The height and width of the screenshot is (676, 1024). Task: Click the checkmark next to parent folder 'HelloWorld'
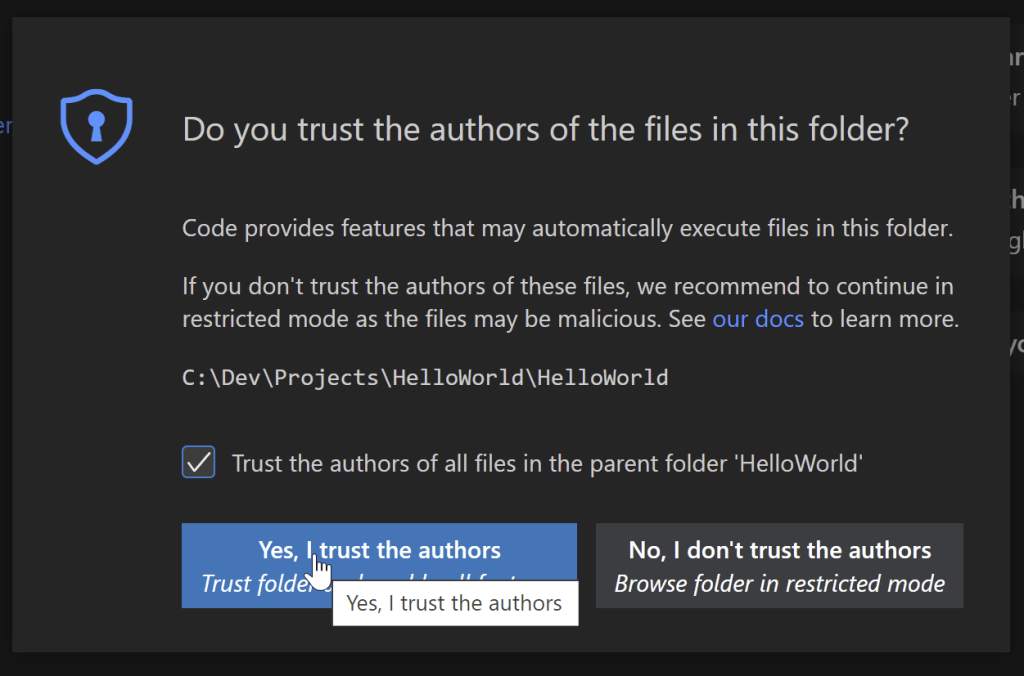pyautogui.click(x=198, y=462)
